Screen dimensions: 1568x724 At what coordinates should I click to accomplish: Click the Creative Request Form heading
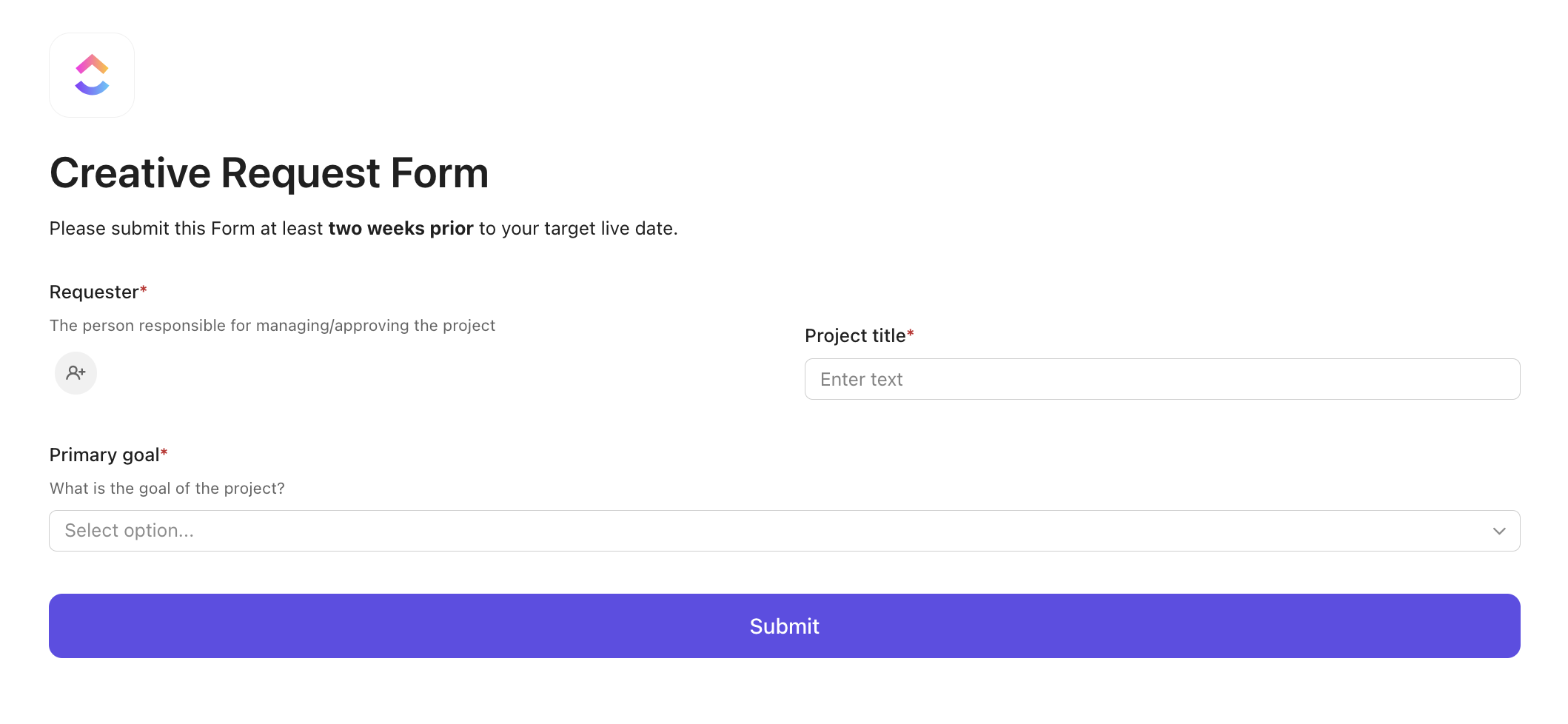click(x=269, y=173)
